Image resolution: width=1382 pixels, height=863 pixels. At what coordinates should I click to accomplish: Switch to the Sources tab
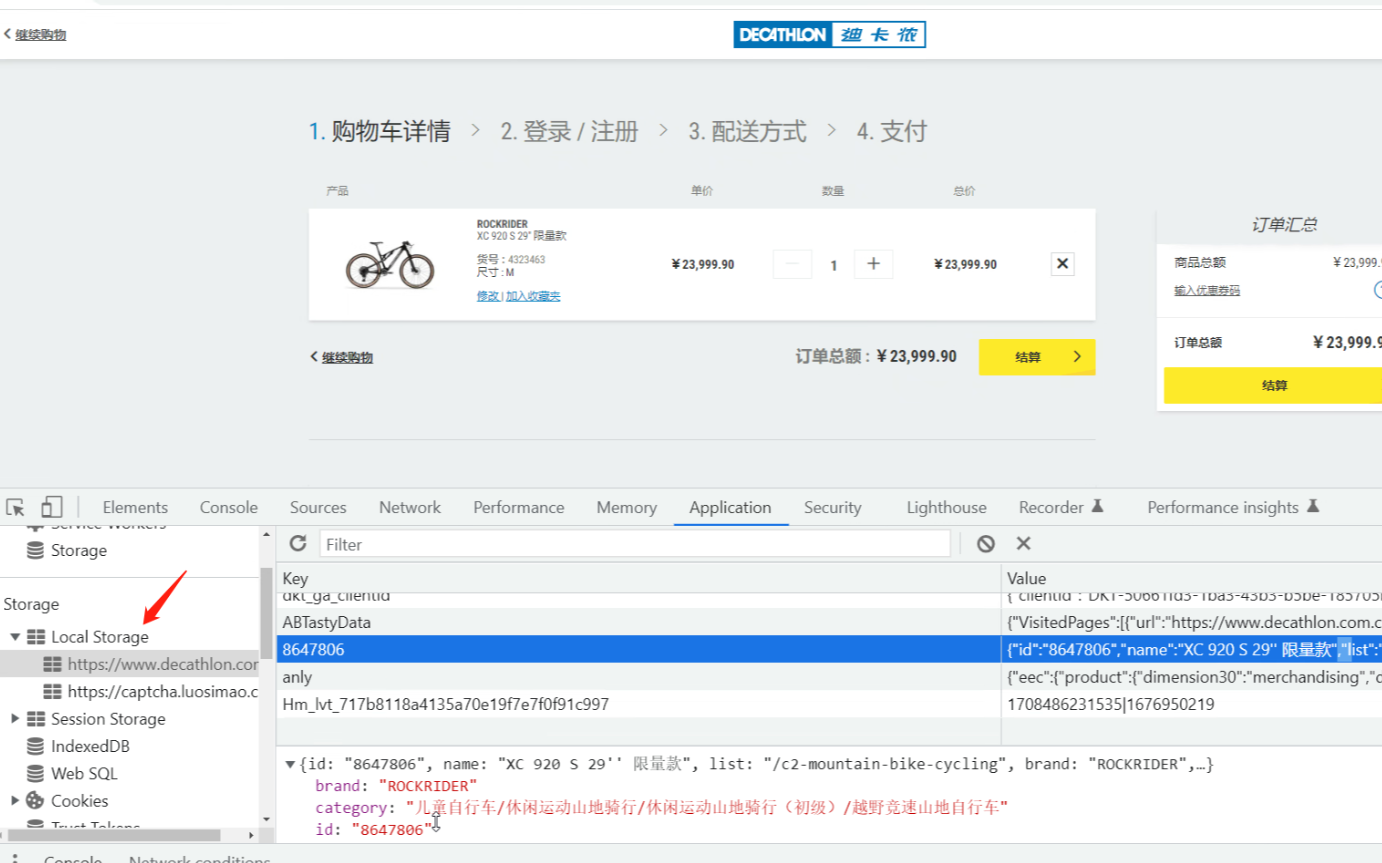pyautogui.click(x=318, y=507)
